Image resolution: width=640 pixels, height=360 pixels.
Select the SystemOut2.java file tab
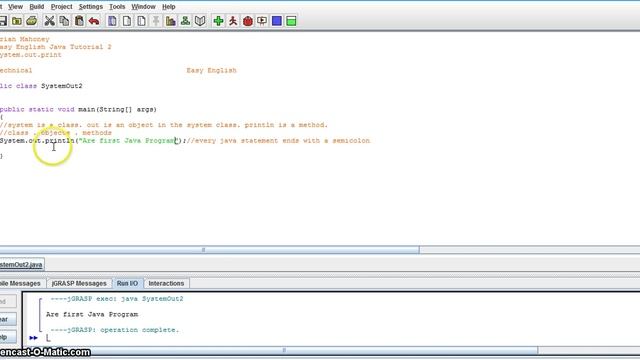point(22,264)
